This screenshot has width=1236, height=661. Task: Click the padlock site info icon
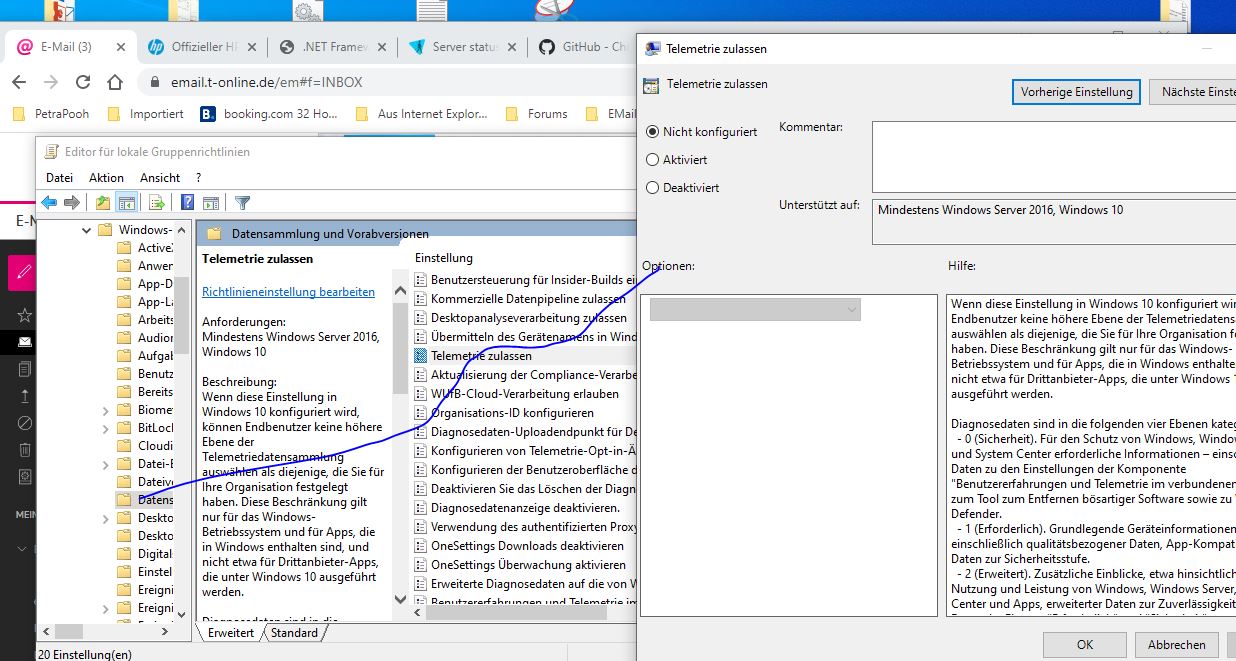(155, 82)
